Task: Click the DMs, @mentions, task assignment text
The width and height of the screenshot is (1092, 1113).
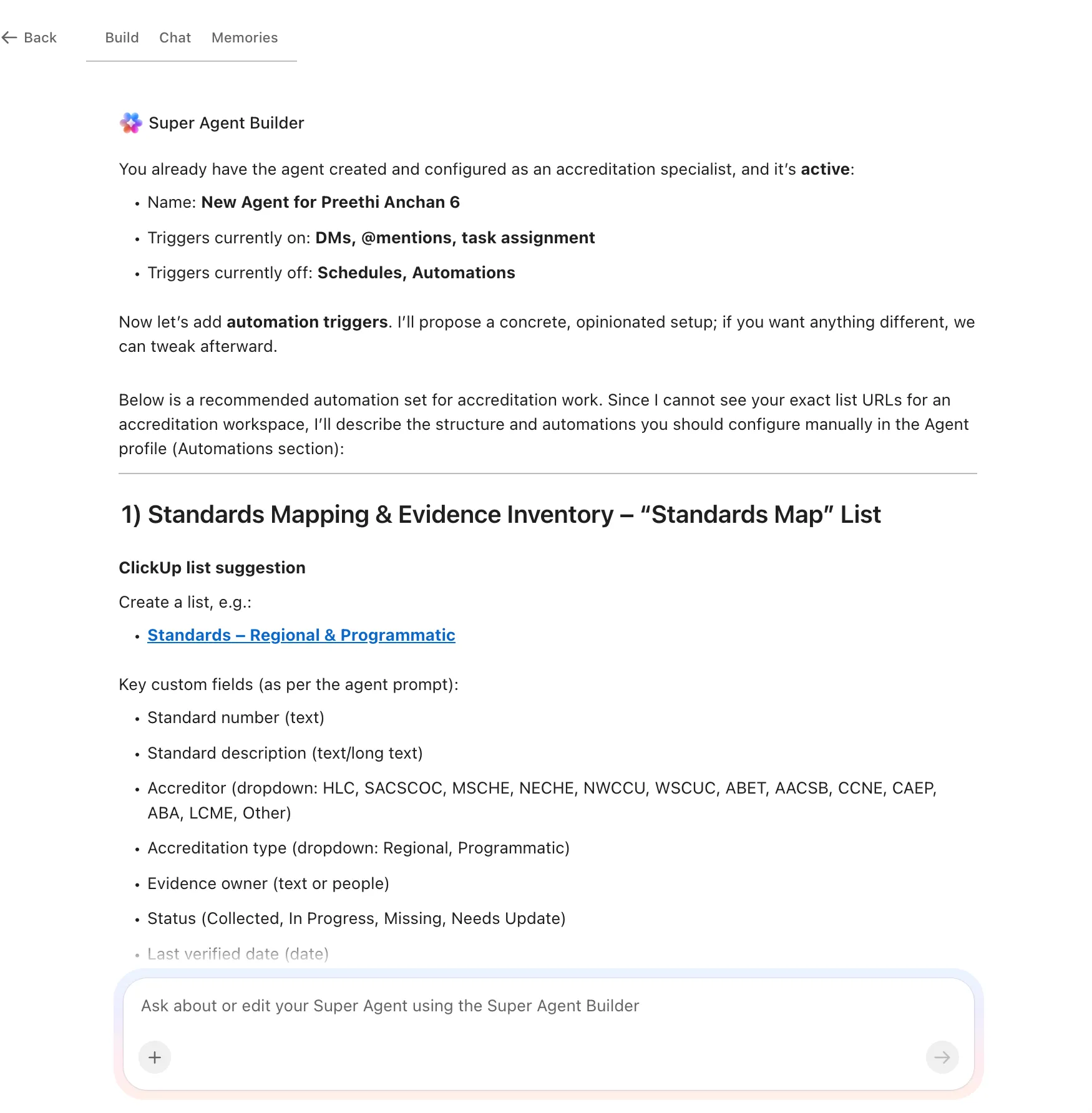Action: click(x=455, y=238)
